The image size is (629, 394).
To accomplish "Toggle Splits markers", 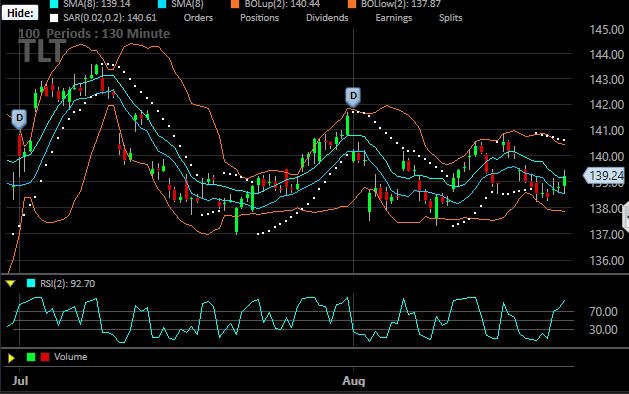I will (x=450, y=18).
